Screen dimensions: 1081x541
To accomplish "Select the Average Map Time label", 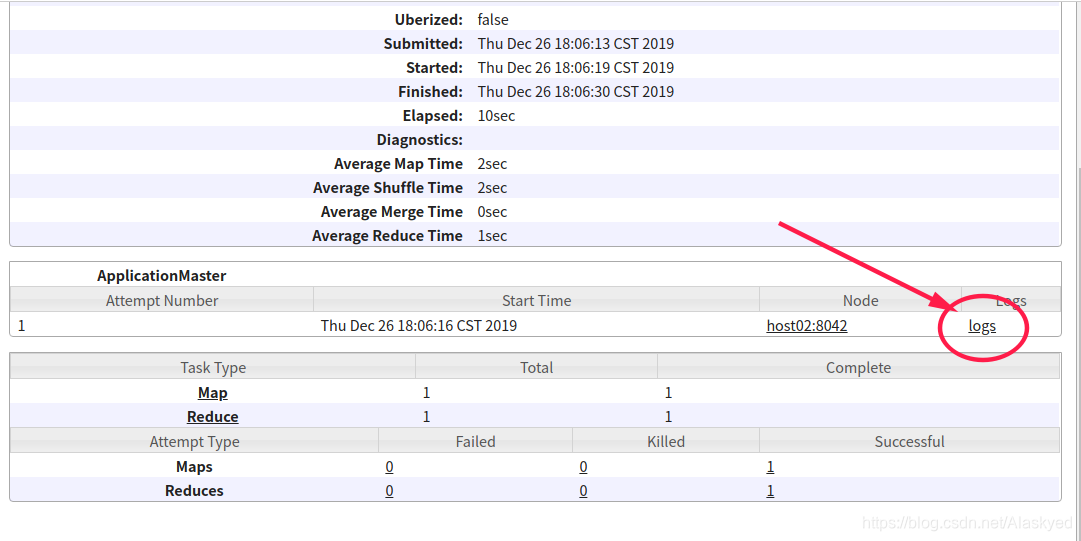I will 398,164.
